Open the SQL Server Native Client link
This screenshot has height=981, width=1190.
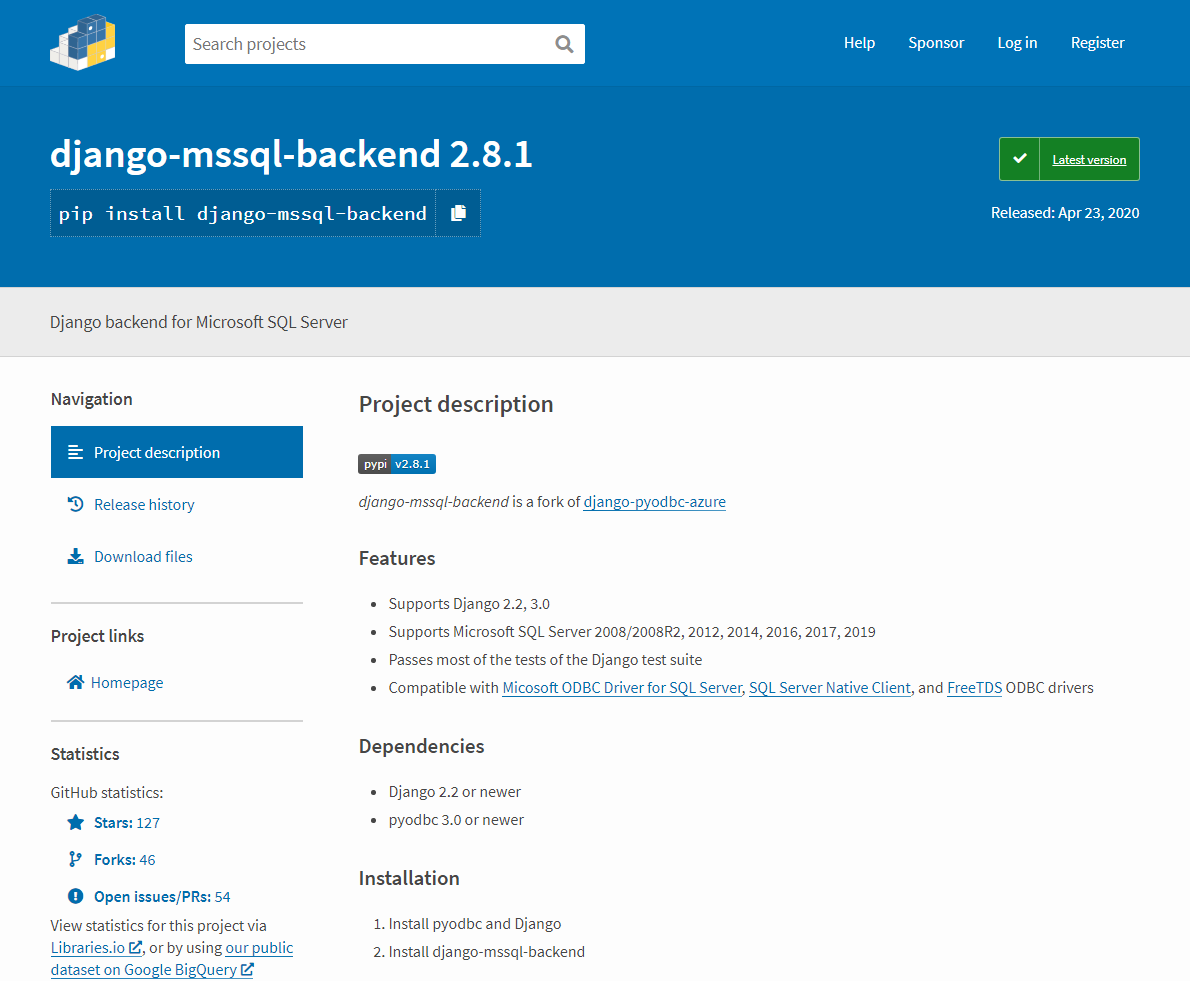[830, 687]
